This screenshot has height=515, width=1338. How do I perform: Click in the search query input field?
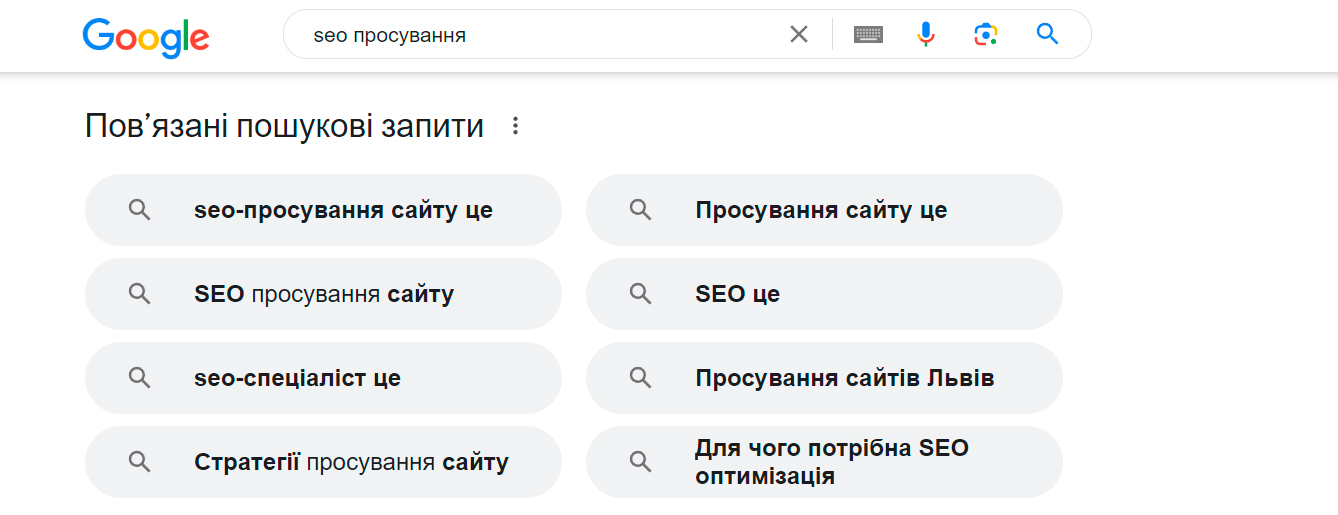[x=540, y=35]
